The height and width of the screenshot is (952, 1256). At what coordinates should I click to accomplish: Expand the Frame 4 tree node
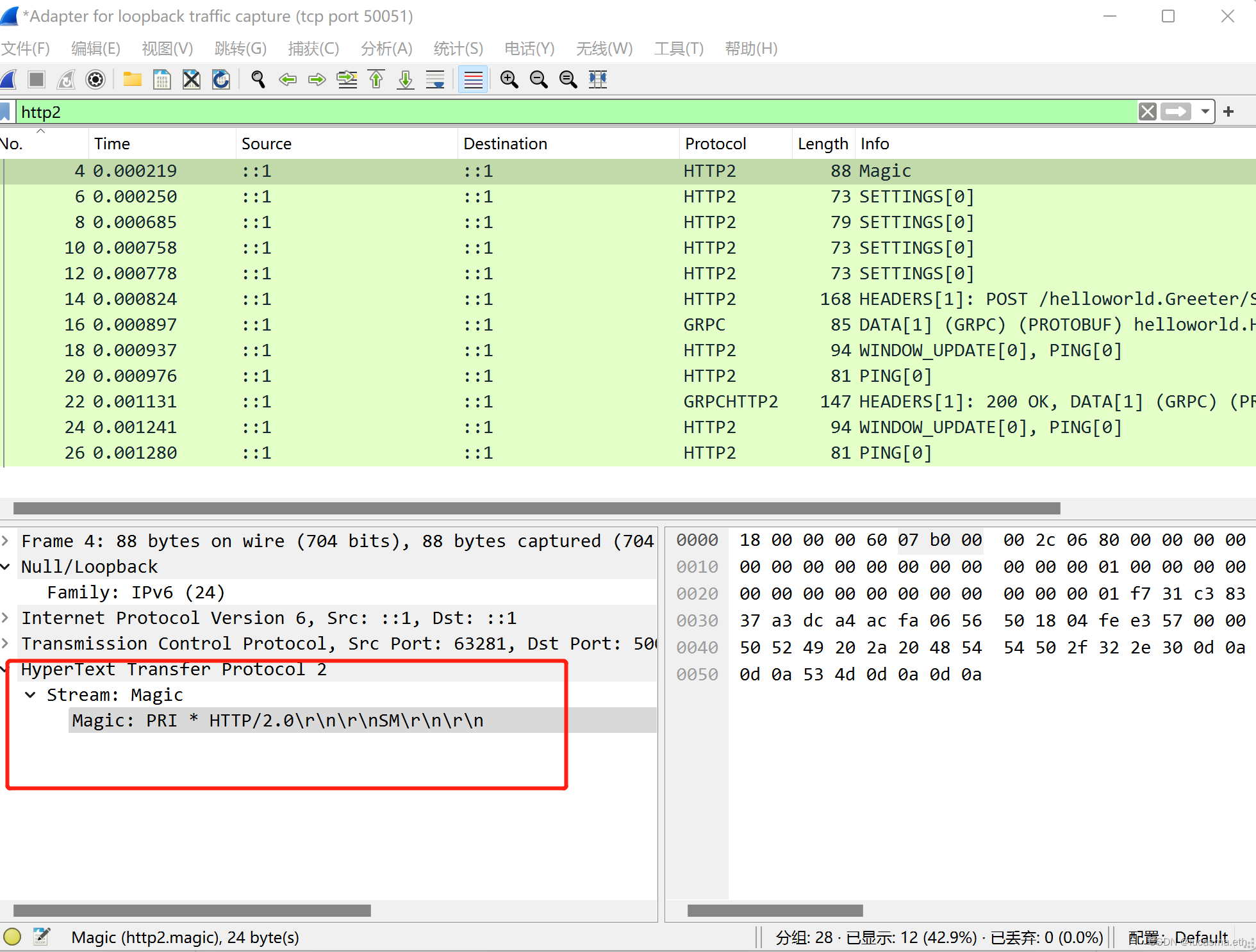(5, 541)
